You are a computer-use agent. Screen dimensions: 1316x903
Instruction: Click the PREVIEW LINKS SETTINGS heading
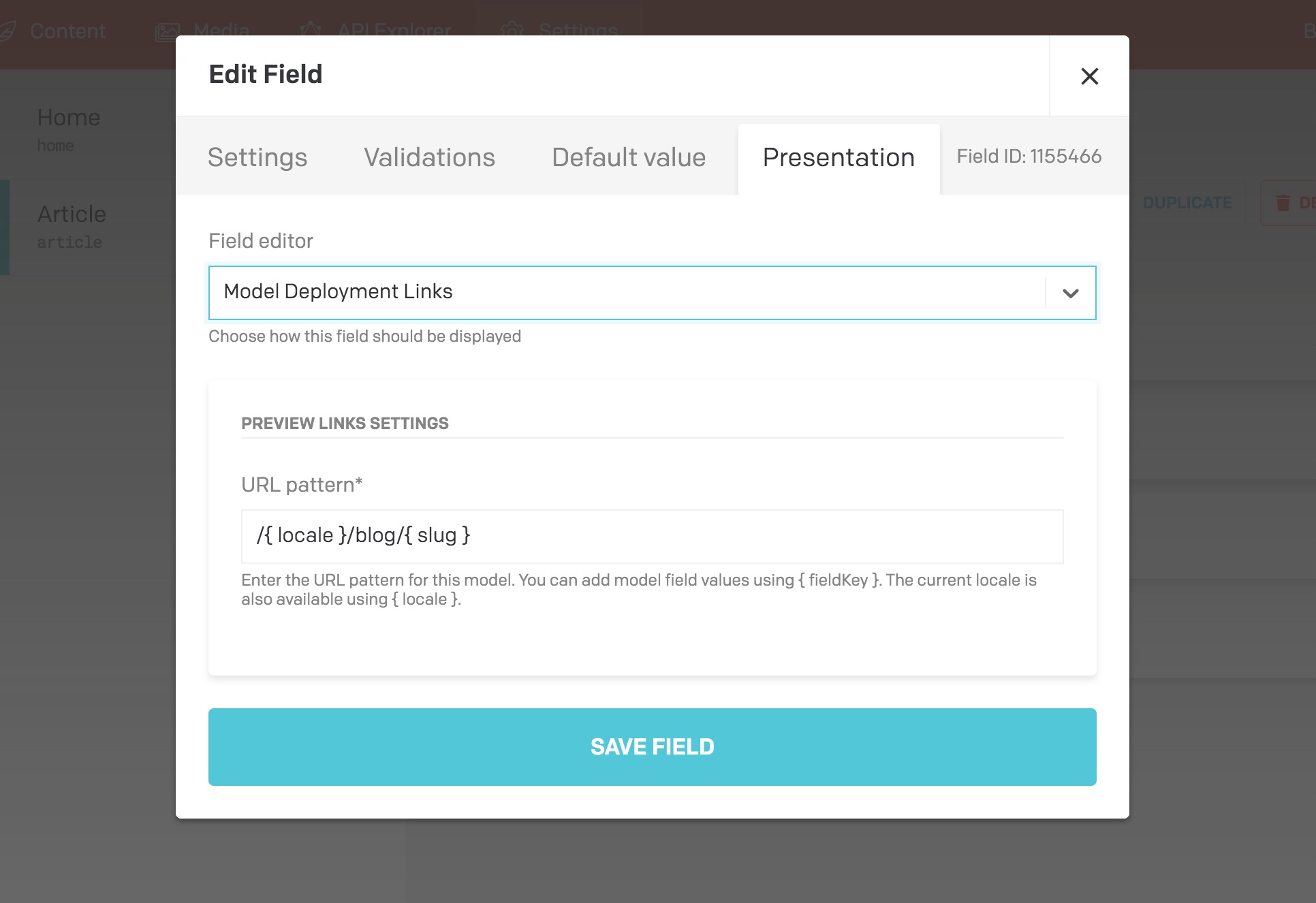click(x=345, y=423)
